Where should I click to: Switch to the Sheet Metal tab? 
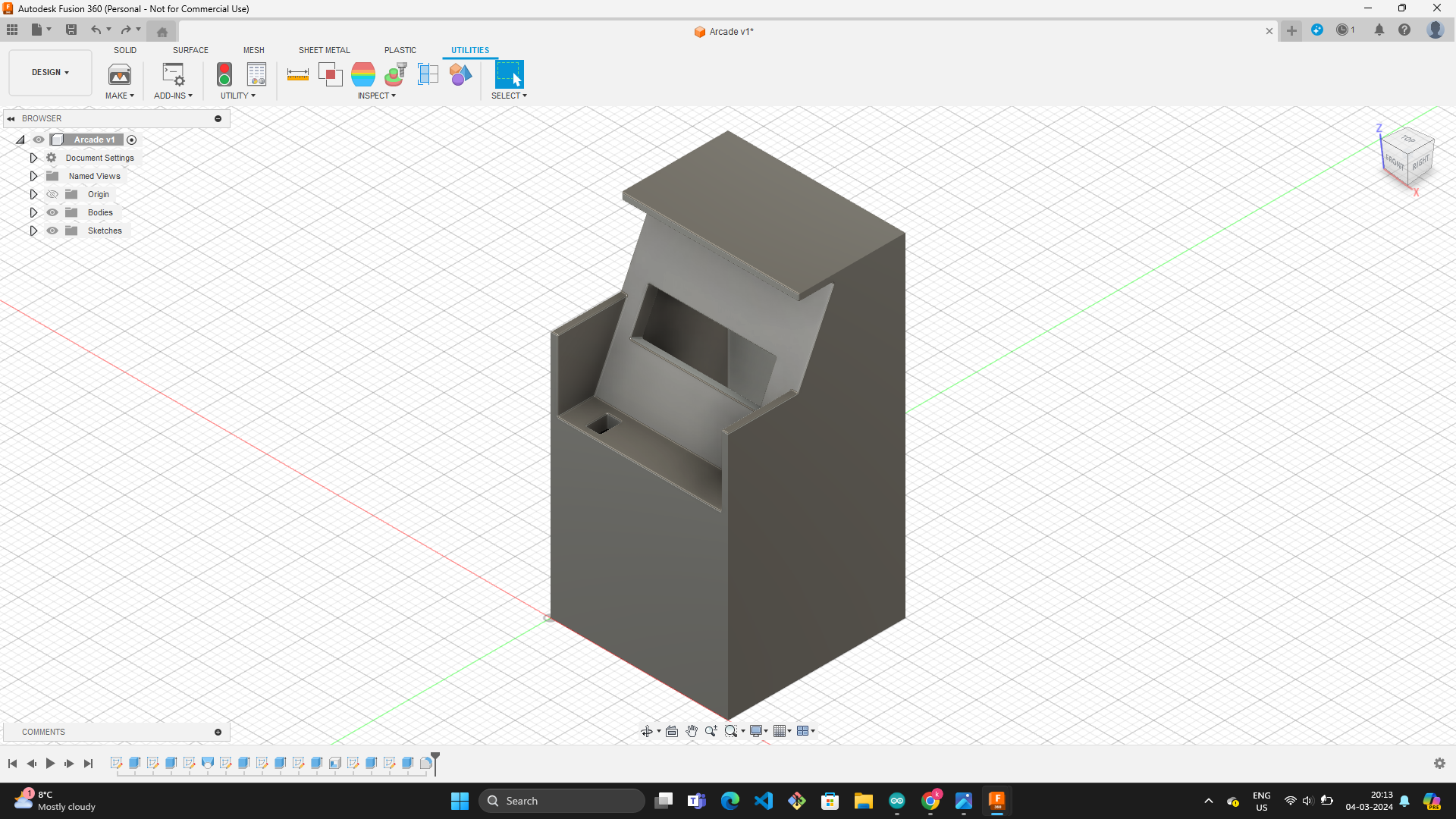click(324, 50)
